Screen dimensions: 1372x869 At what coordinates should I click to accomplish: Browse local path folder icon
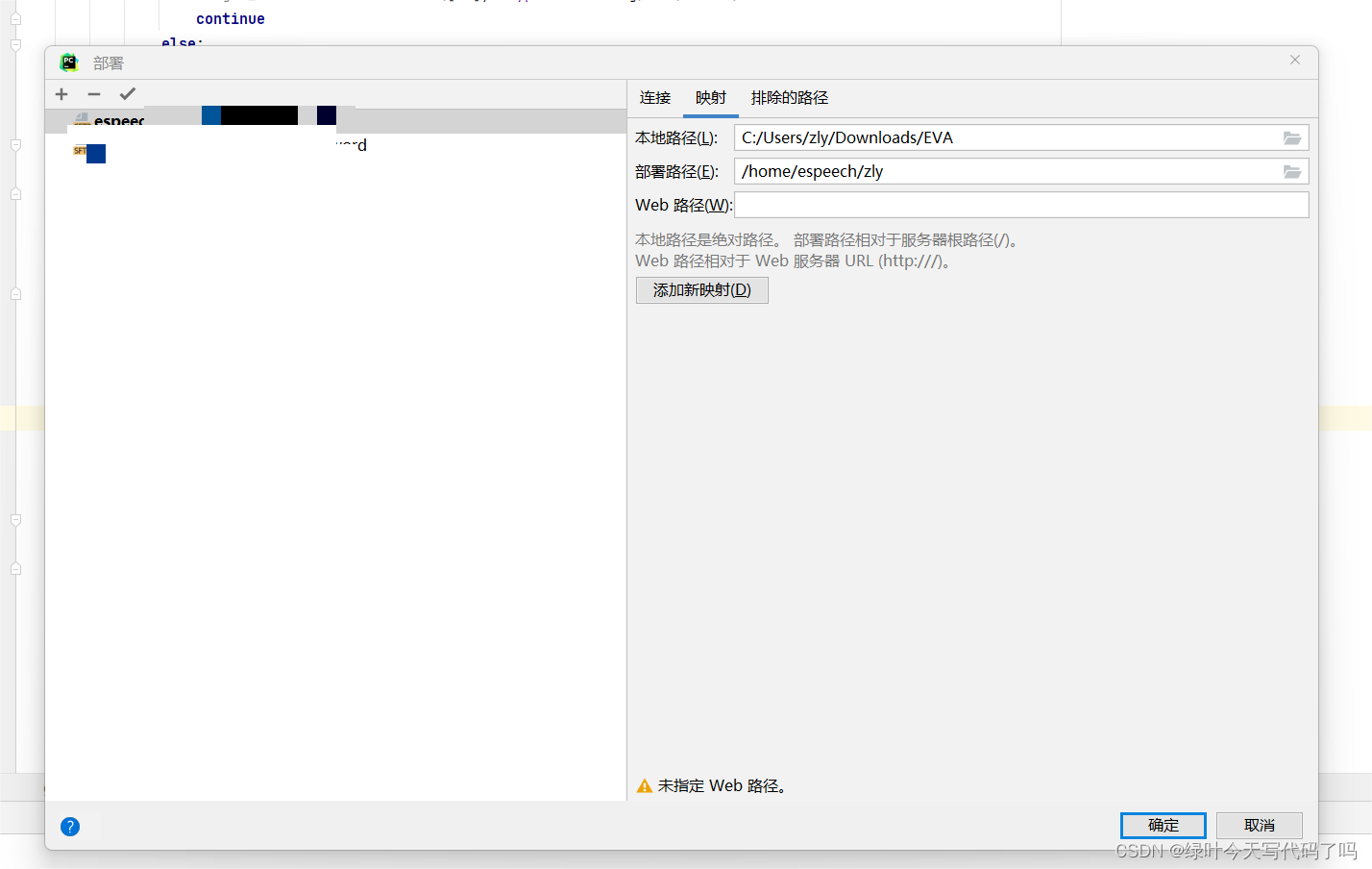click(1292, 138)
